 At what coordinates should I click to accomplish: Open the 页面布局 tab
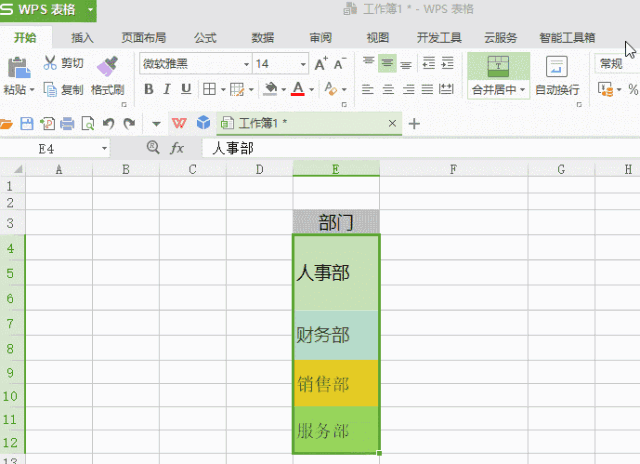pos(144,38)
